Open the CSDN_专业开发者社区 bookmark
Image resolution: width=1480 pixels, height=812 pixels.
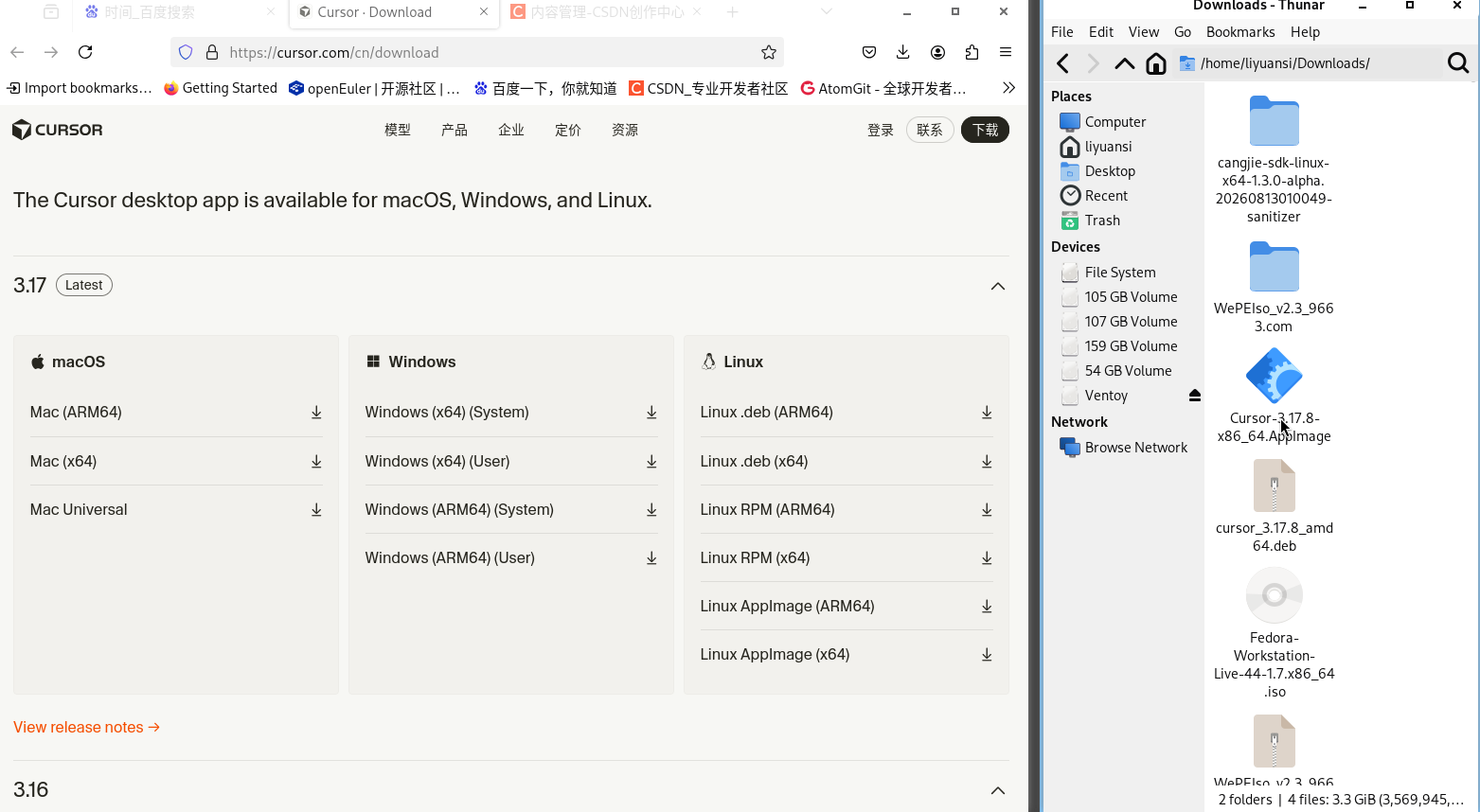click(708, 88)
